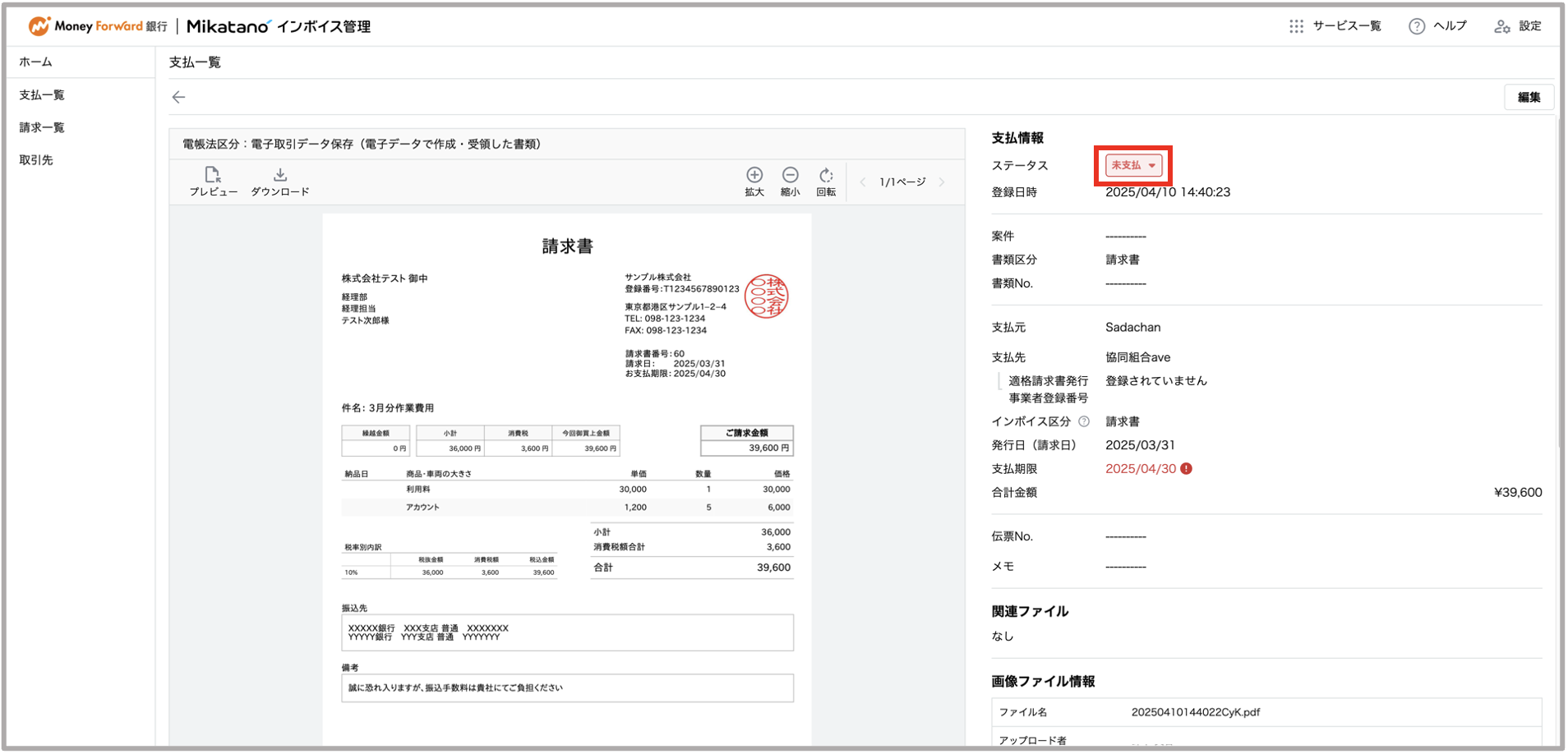Click the ダウンロード icon

pyautogui.click(x=280, y=174)
